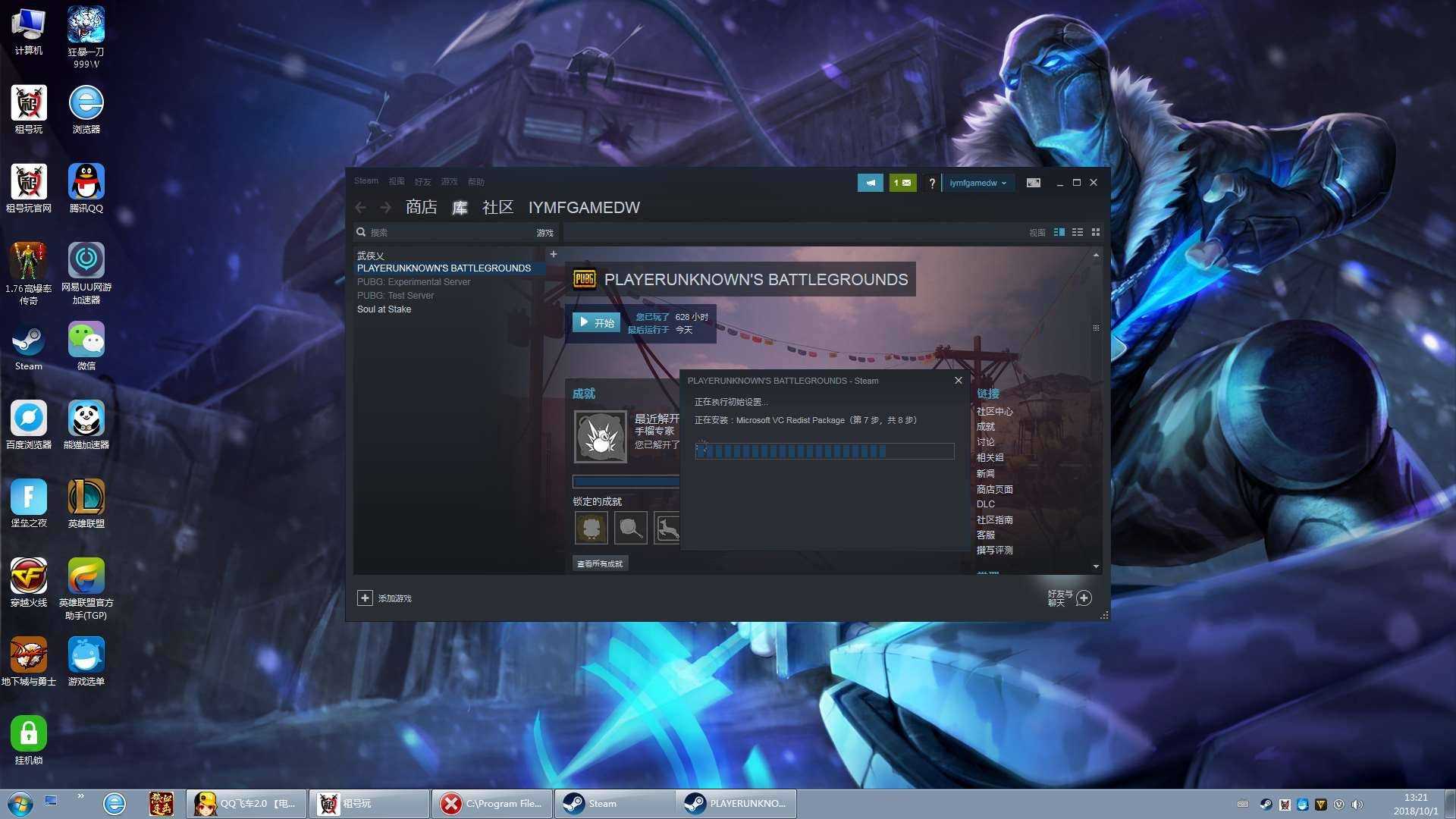
Task: Select the Steam desktop shortcut
Action: 29,347
